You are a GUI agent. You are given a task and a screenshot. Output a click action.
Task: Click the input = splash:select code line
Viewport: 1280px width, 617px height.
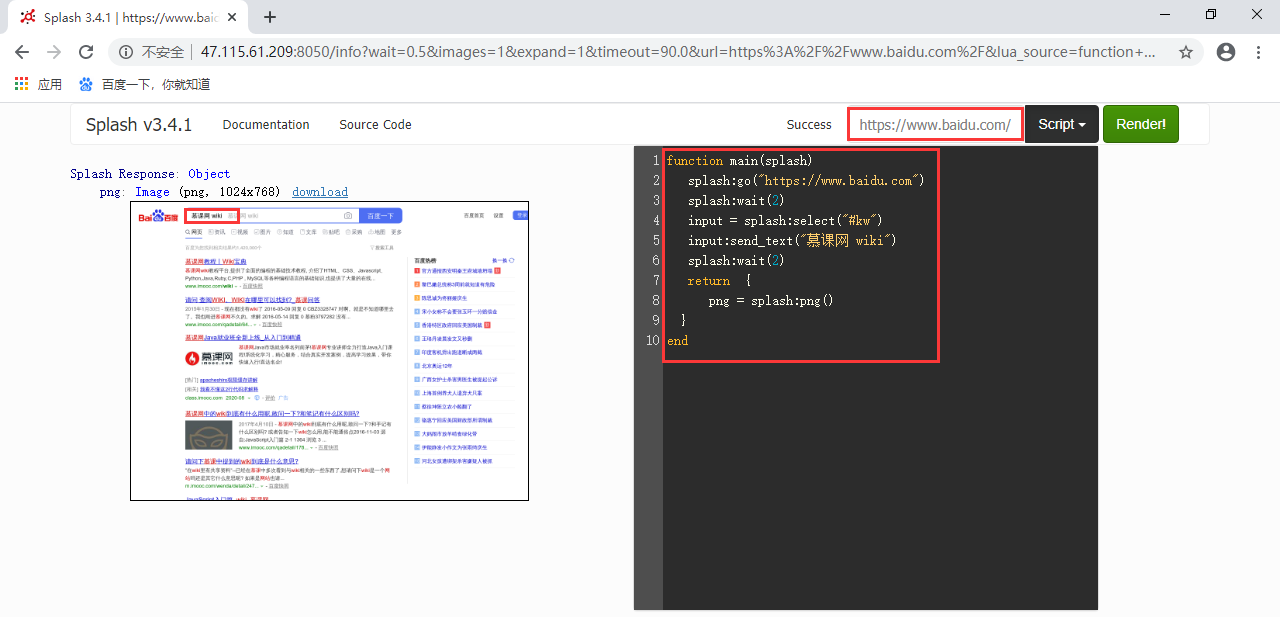click(x=785, y=221)
